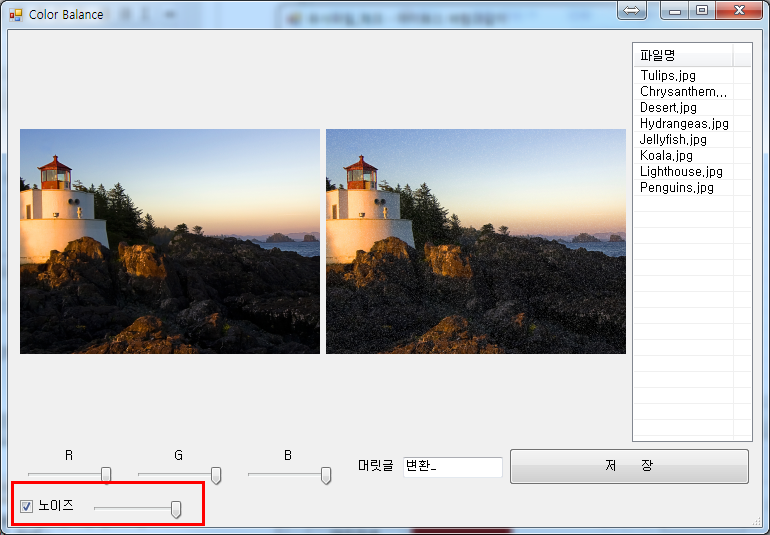
Task: Click the Color Balance app icon in title bar
Action: tap(16, 15)
